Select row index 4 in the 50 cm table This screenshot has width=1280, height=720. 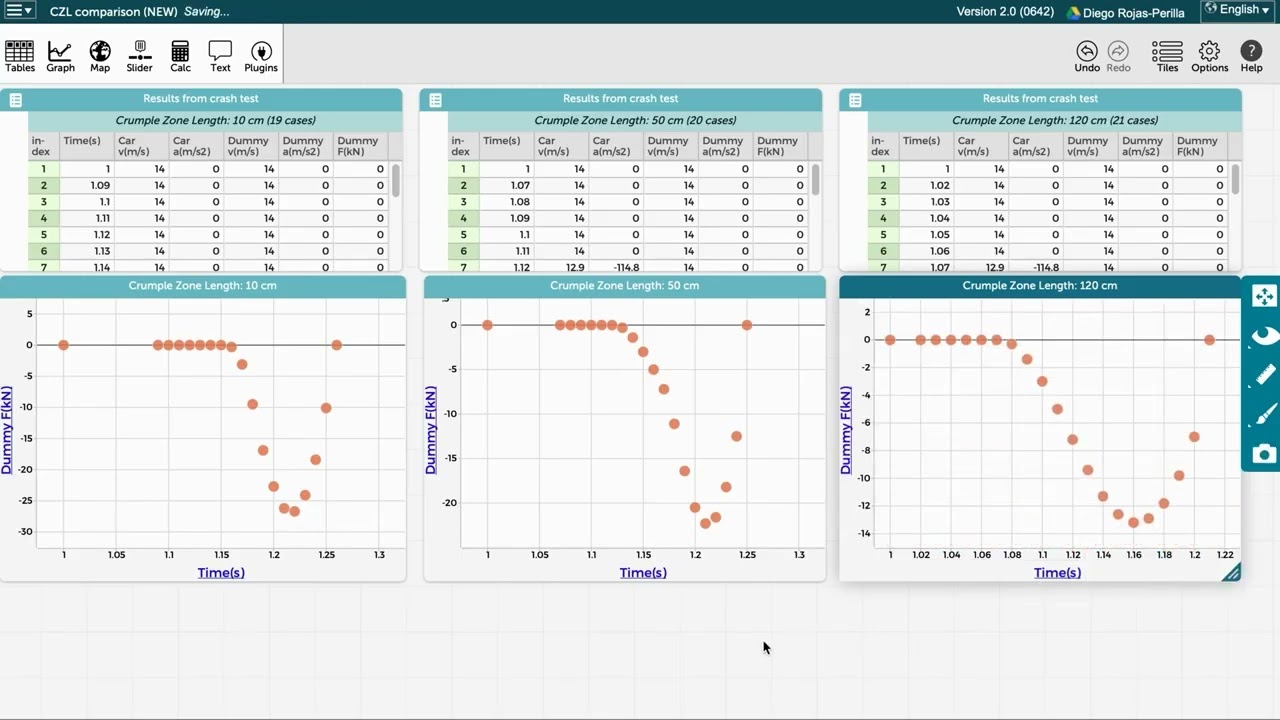coord(464,218)
